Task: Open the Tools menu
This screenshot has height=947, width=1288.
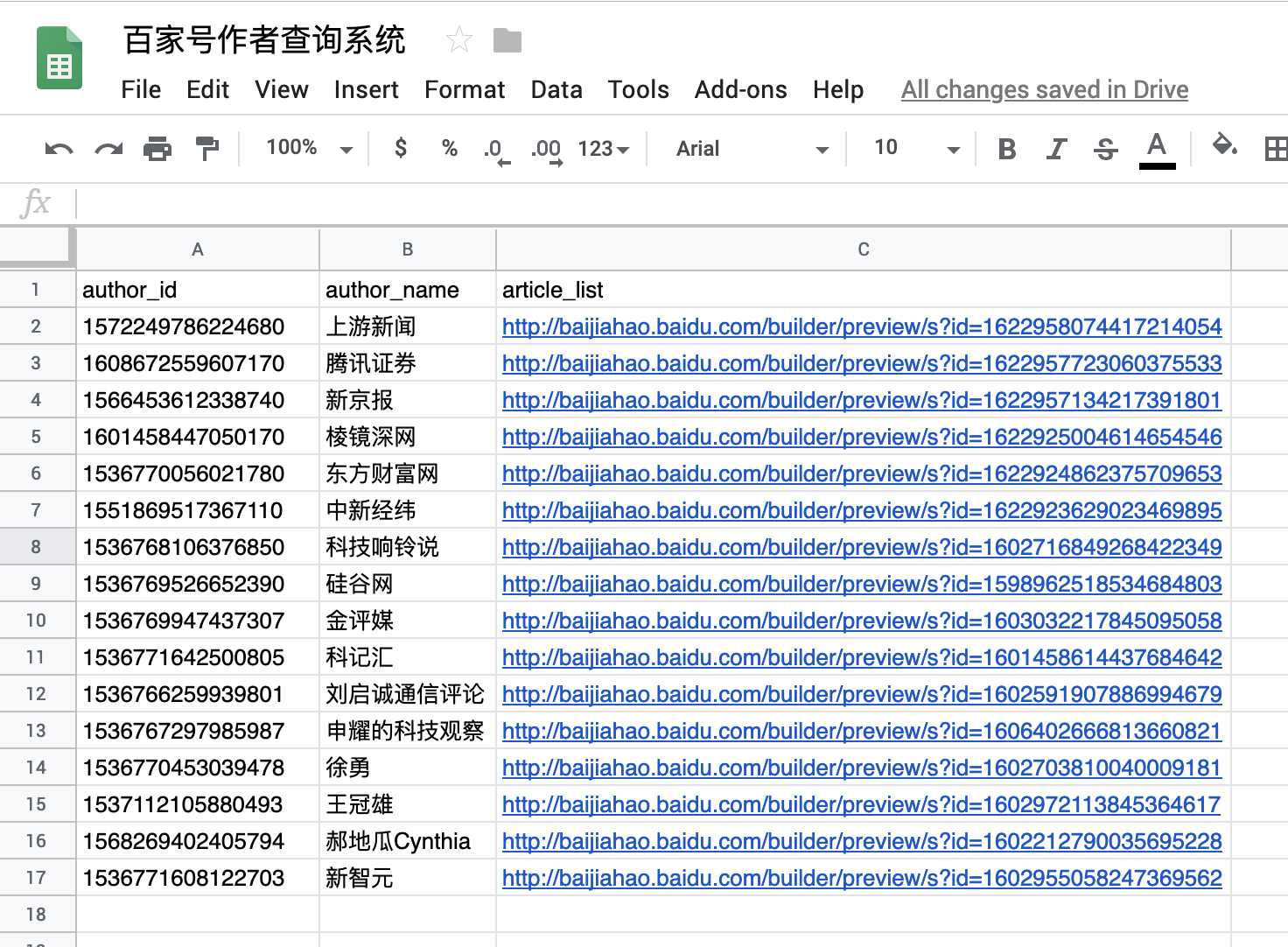Action: (x=639, y=89)
